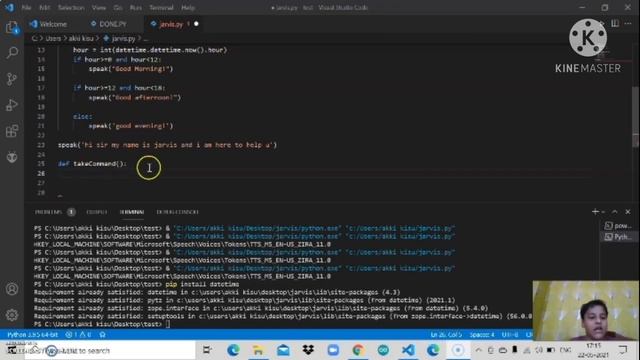The image size is (640, 360).
Task: Click the status bar icon right of warnings count
Action: tap(102, 334)
